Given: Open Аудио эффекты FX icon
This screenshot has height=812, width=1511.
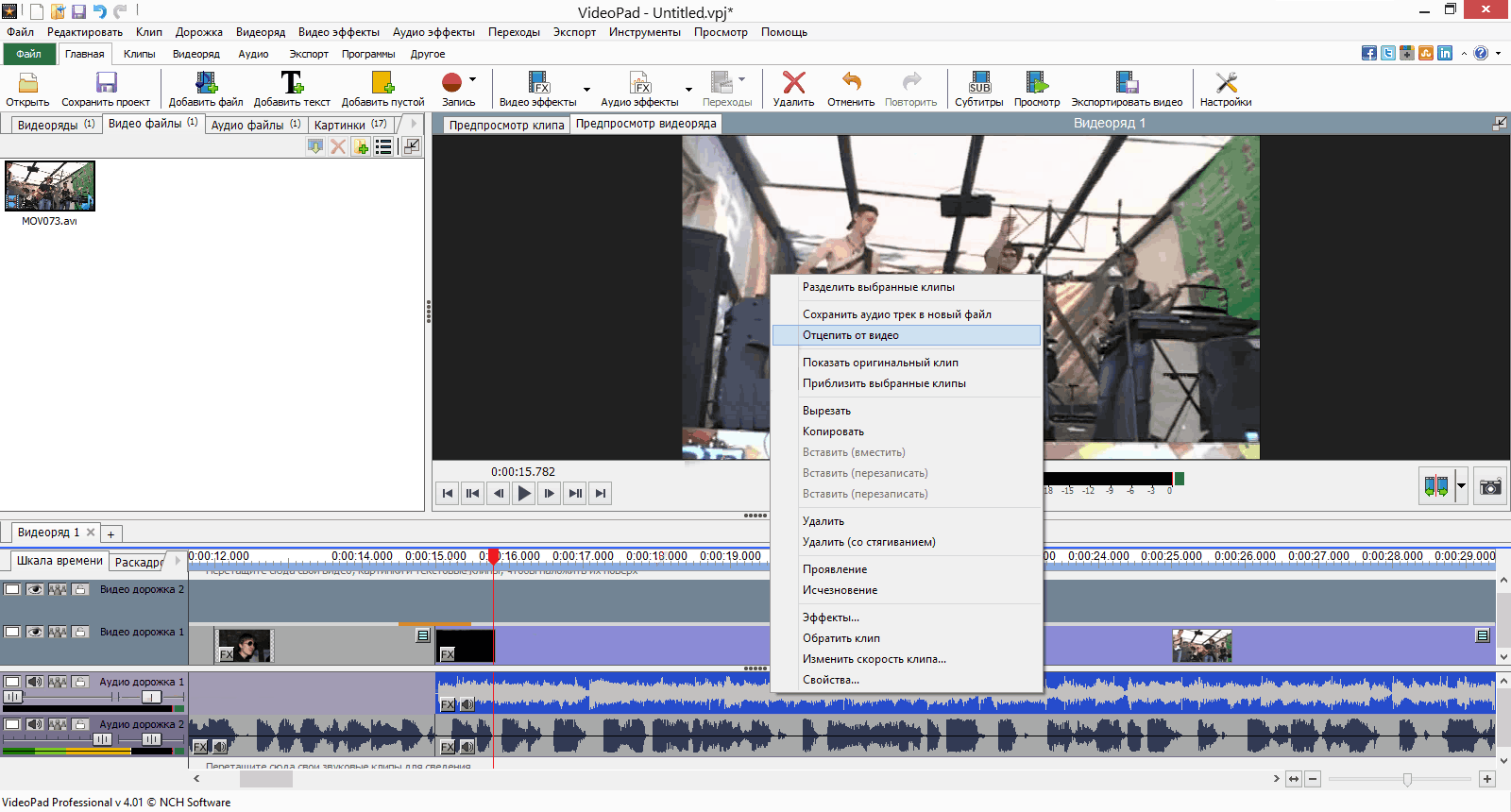Looking at the screenshot, I should click(x=639, y=83).
